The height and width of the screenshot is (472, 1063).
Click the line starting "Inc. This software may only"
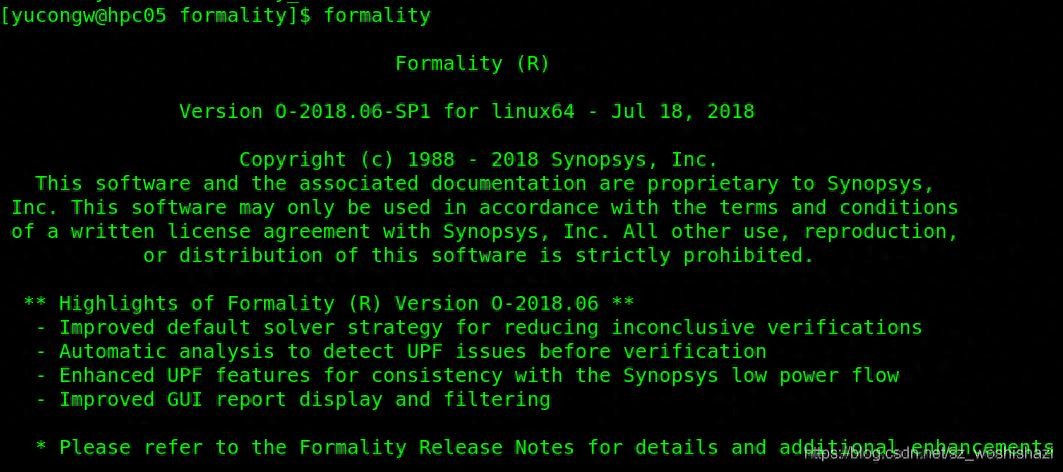pyautogui.click(x=485, y=208)
